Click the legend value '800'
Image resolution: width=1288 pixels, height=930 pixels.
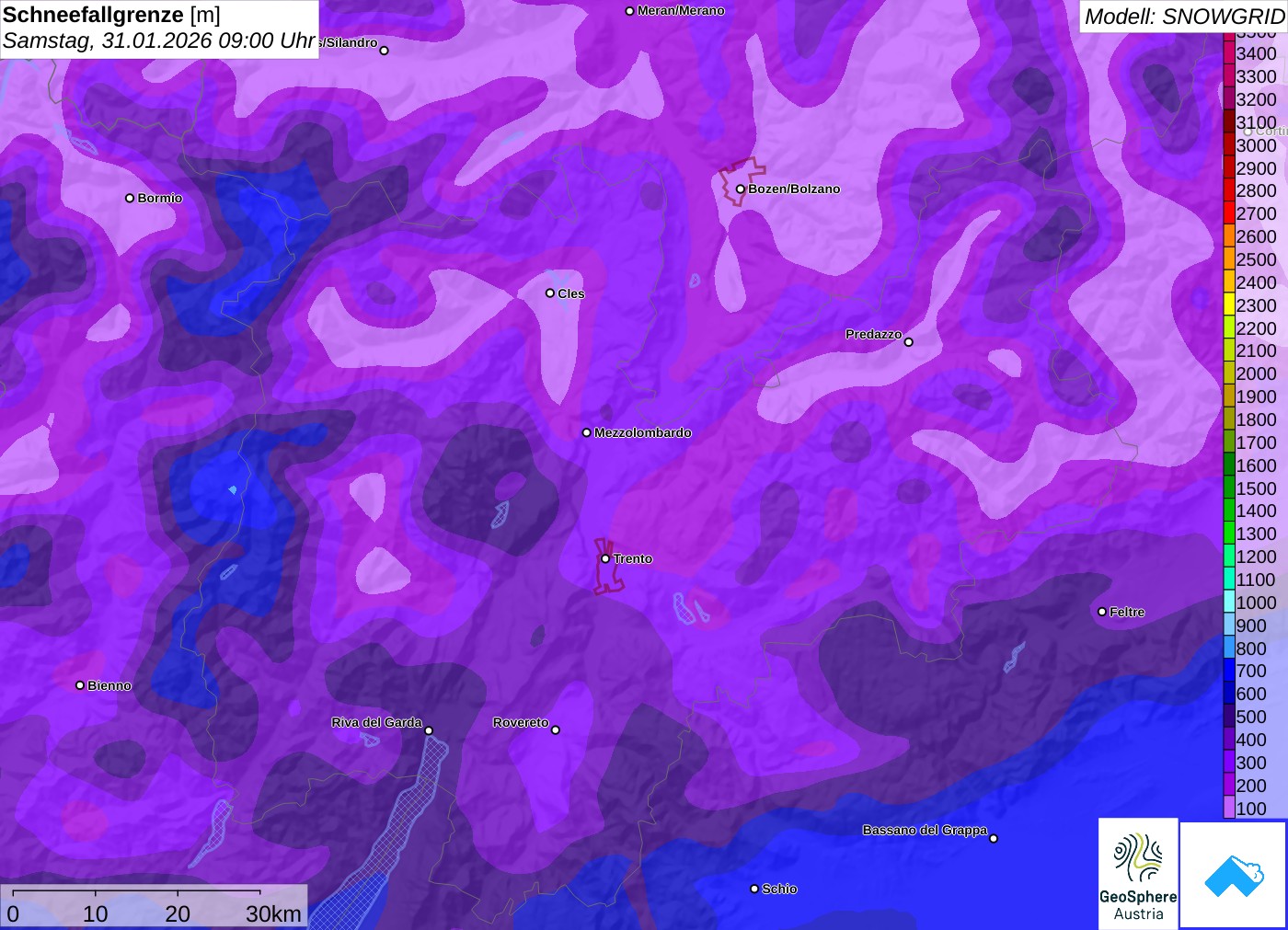[x=1251, y=649]
